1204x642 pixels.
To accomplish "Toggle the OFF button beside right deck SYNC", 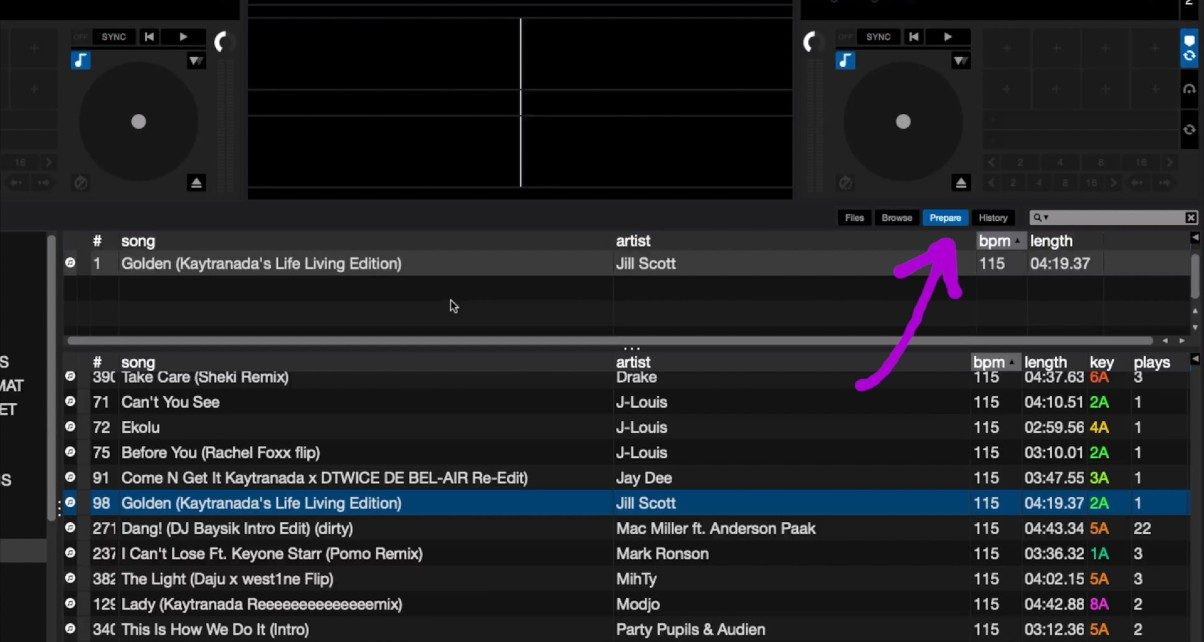I will click(x=847, y=35).
